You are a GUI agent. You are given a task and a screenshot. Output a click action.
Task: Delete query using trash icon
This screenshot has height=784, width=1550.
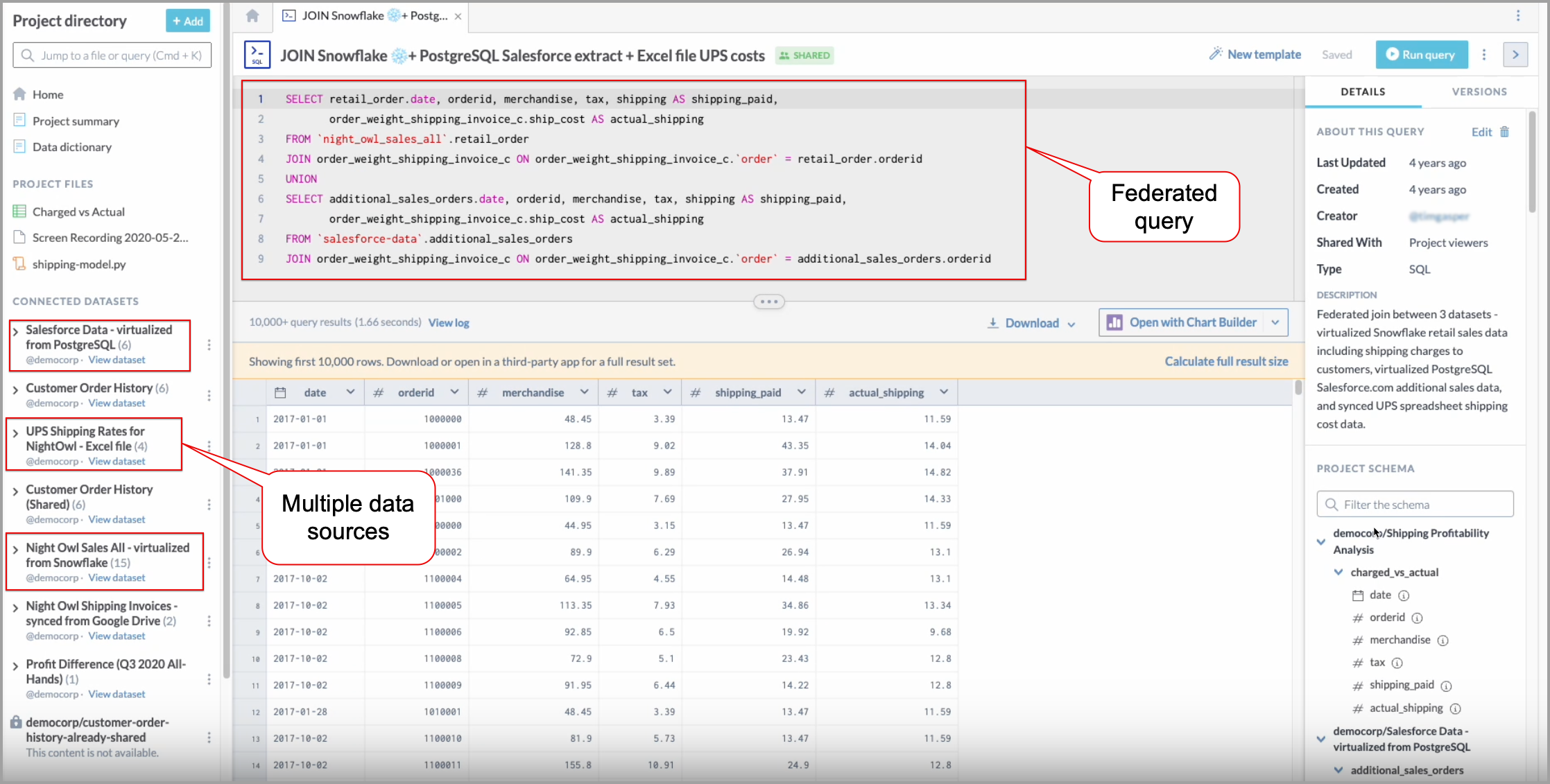[1504, 132]
